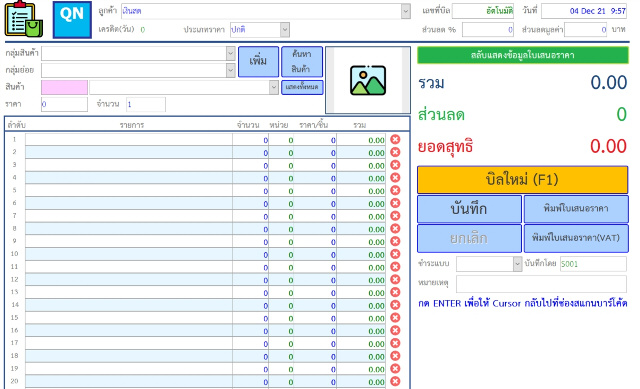The height and width of the screenshot is (389, 640).
Task: Focus the pink product code field
Action: coord(64,87)
